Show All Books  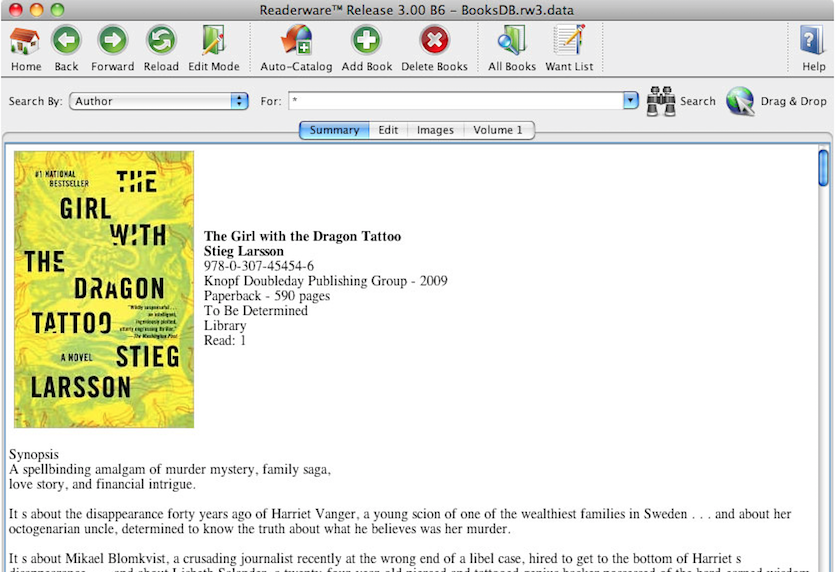[512, 48]
